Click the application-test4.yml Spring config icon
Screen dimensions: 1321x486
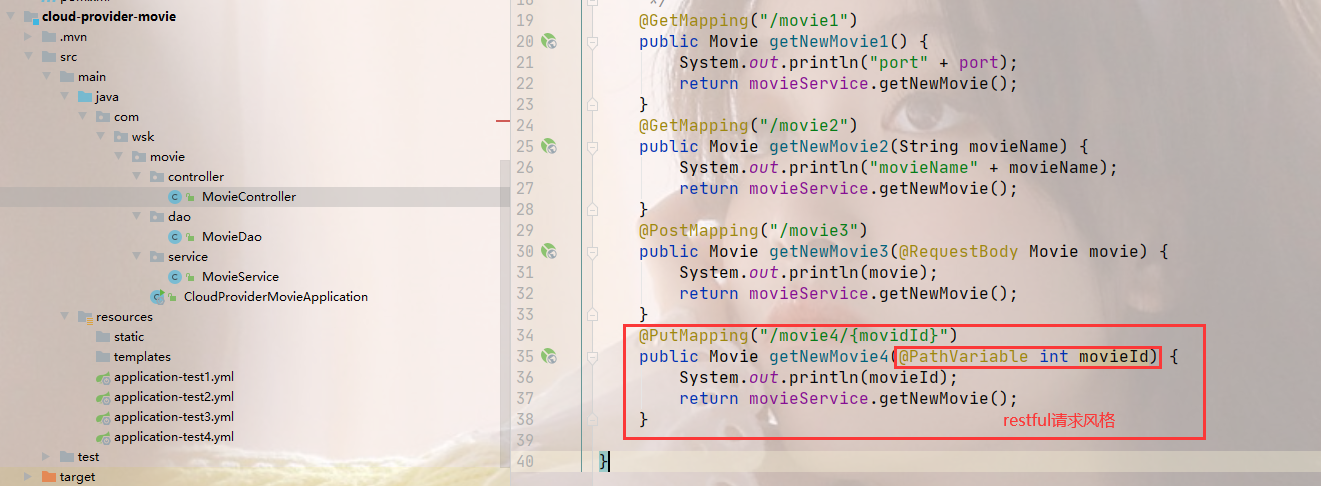[103, 437]
